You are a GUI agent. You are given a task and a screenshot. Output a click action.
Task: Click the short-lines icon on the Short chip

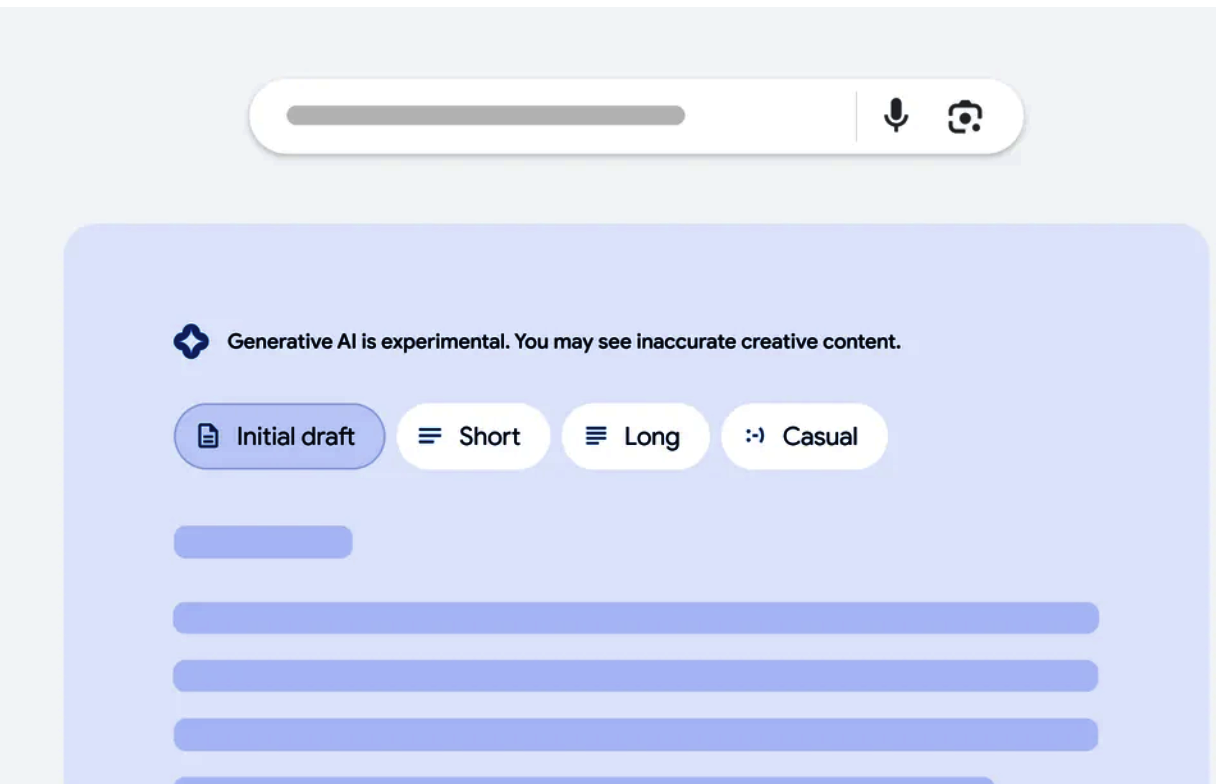coord(430,437)
